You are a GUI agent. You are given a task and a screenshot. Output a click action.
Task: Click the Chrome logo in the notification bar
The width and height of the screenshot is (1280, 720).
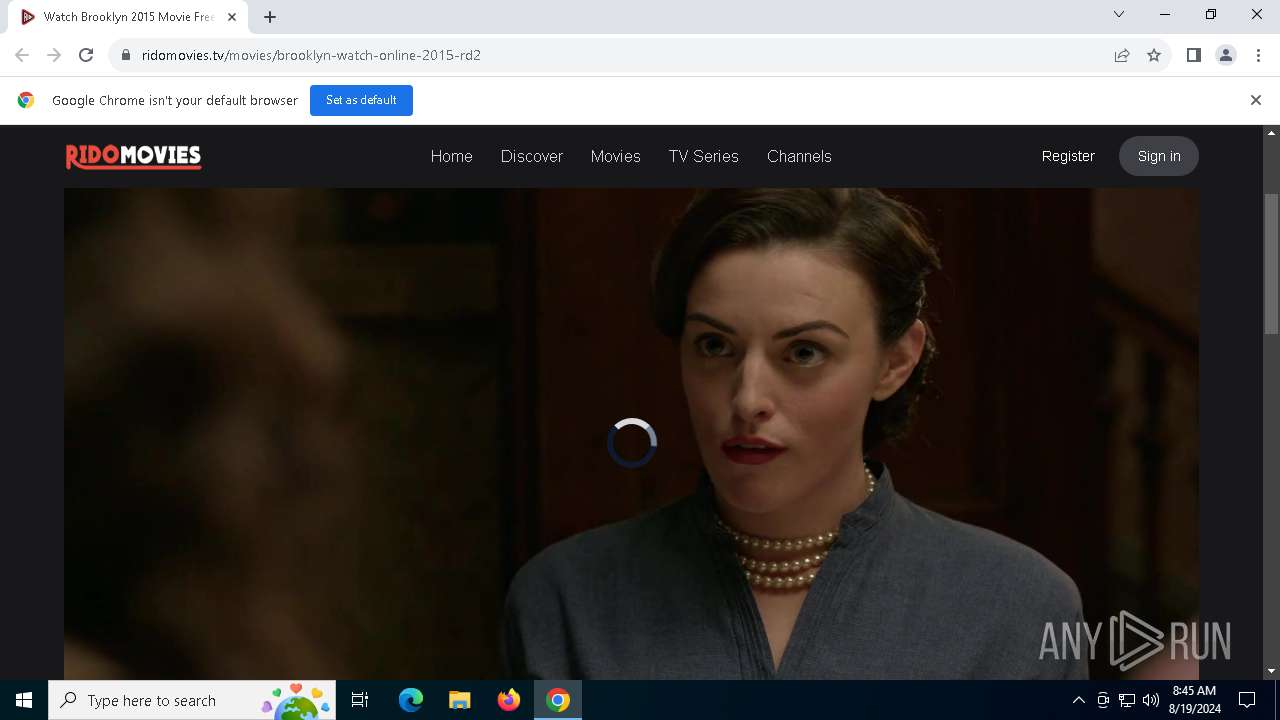[x=26, y=100]
